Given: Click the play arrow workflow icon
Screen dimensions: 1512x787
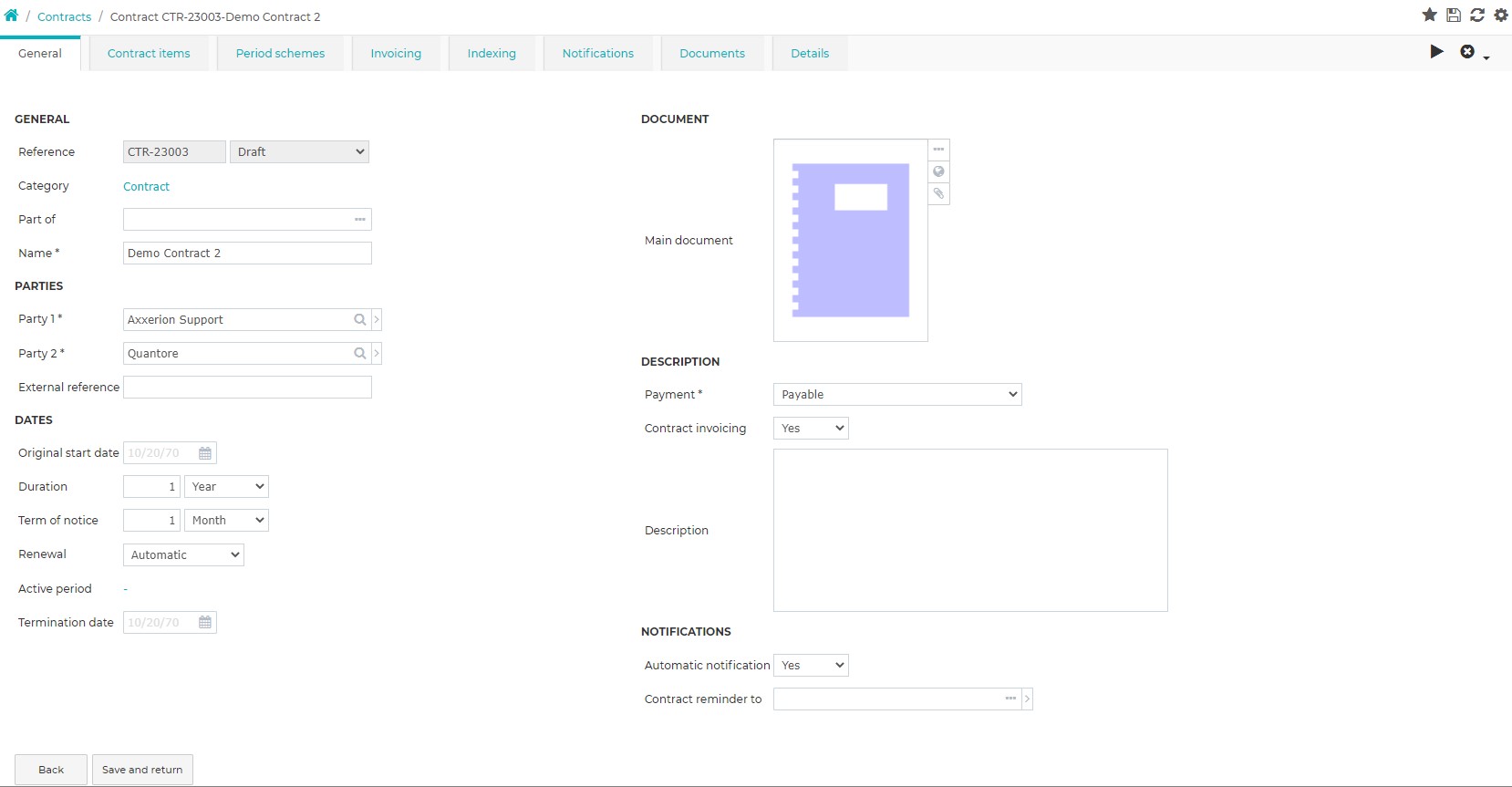Looking at the screenshot, I should (1437, 52).
